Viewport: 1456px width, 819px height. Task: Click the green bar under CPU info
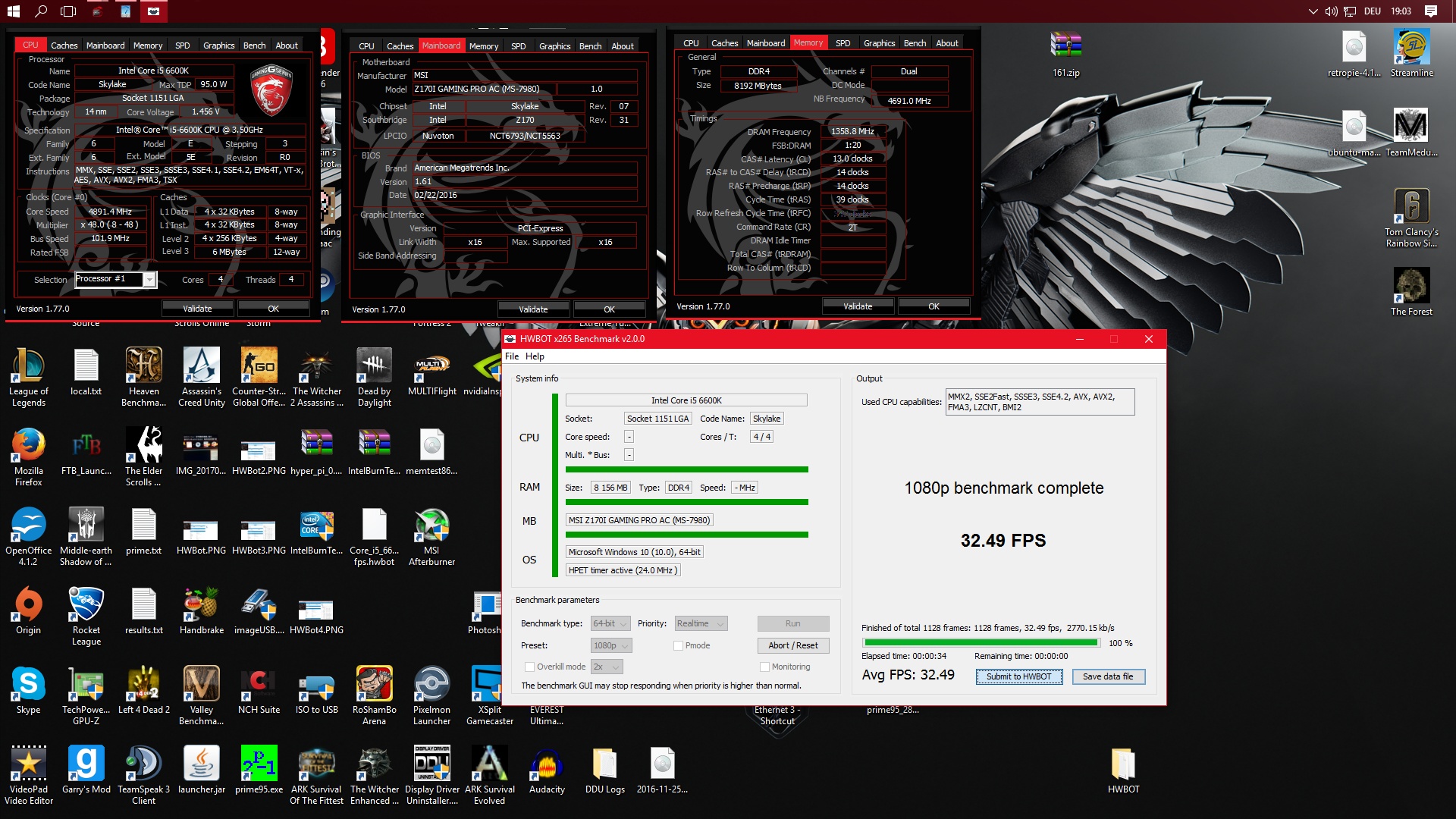click(686, 469)
